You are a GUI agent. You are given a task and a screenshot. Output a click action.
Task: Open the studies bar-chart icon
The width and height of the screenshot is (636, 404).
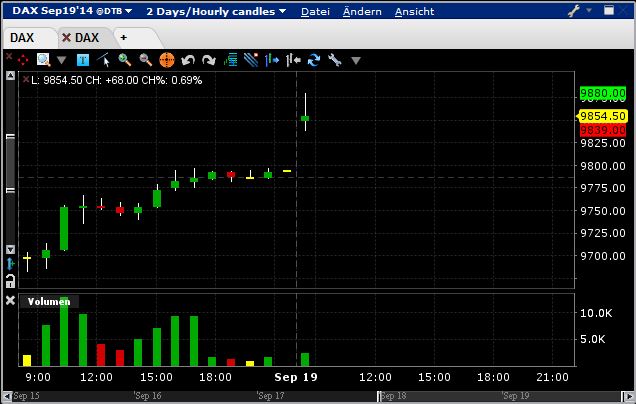[230, 60]
